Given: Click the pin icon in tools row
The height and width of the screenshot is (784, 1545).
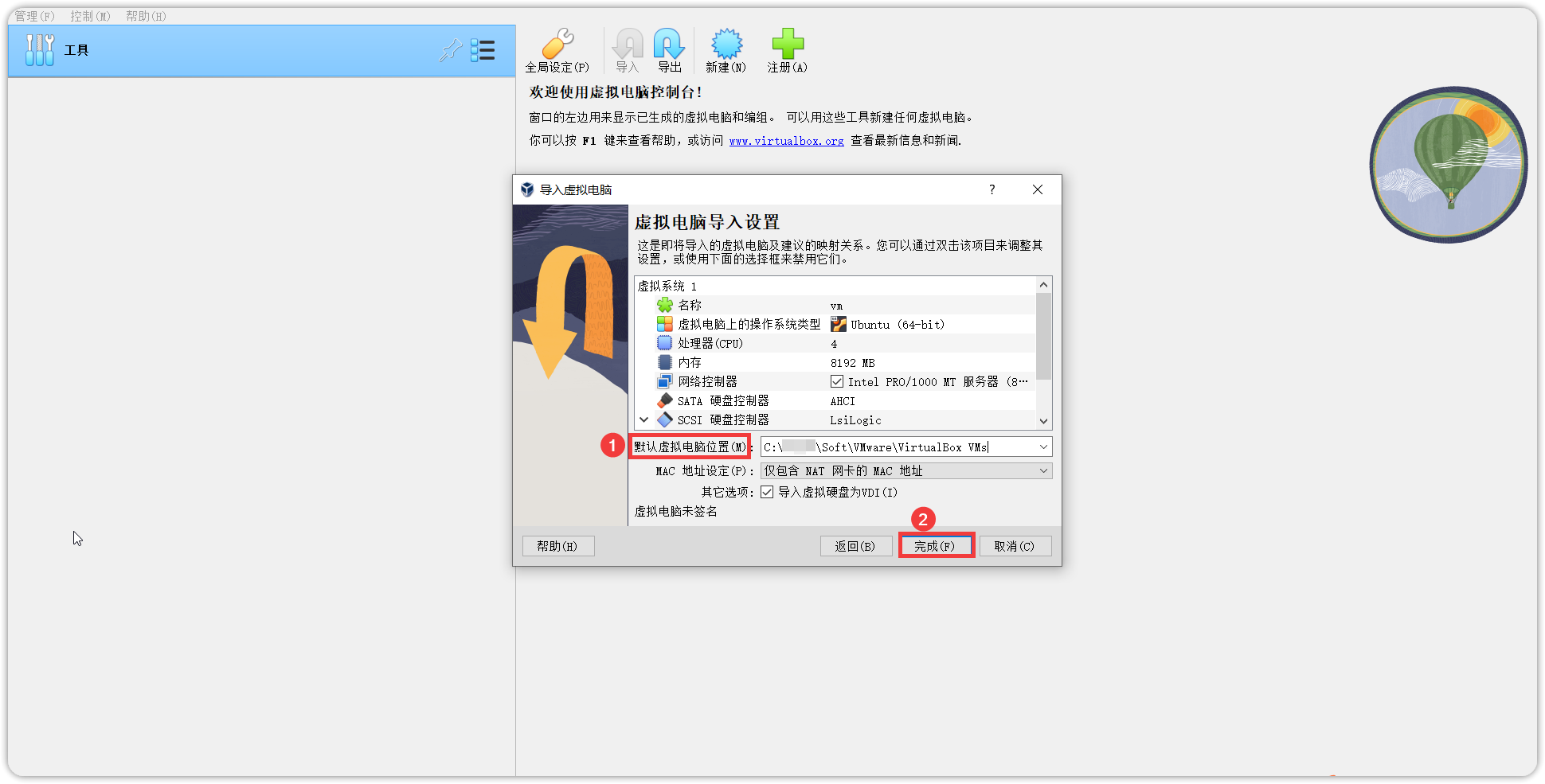Looking at the screenshot, I should pos(451,50).
